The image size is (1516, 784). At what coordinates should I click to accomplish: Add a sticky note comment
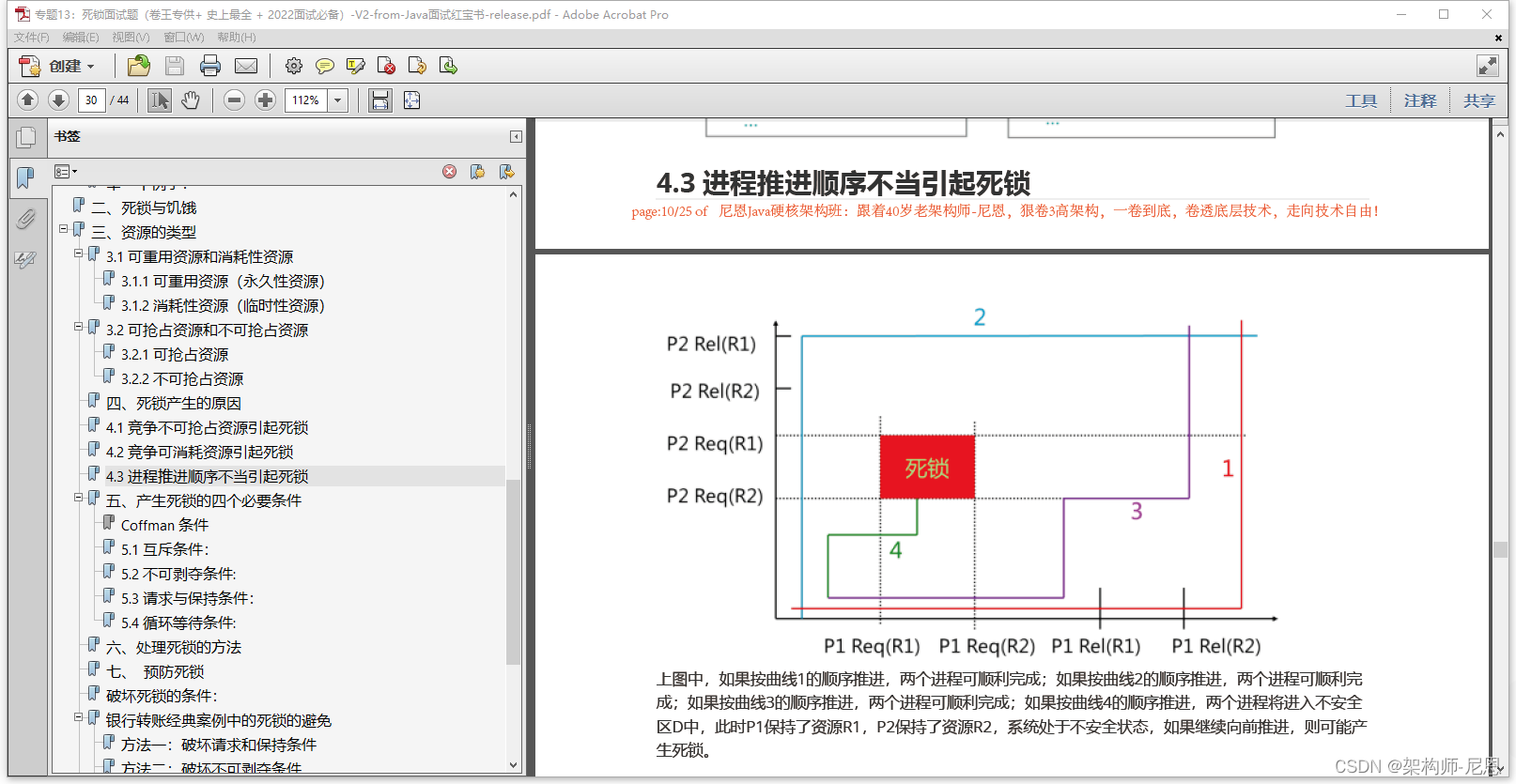325,66
